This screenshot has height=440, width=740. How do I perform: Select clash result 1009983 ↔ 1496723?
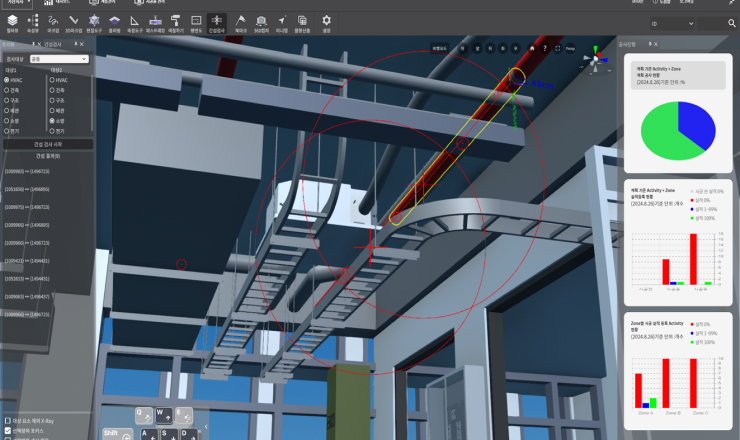click(27, 172)
